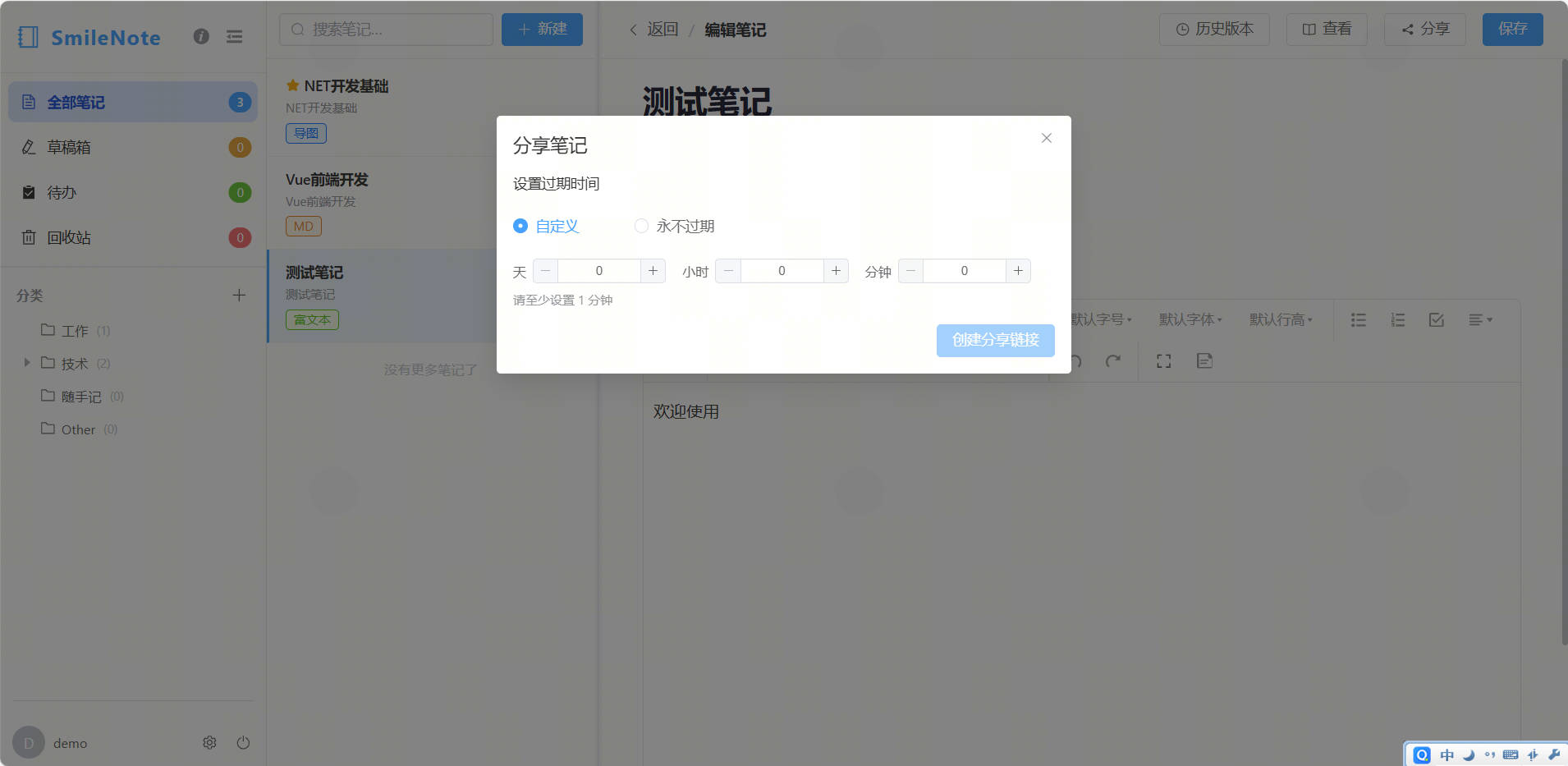This screenshot has height=766, width=1568.
Task: Insert a numbered list
Action: click(x=1397, y=320)
